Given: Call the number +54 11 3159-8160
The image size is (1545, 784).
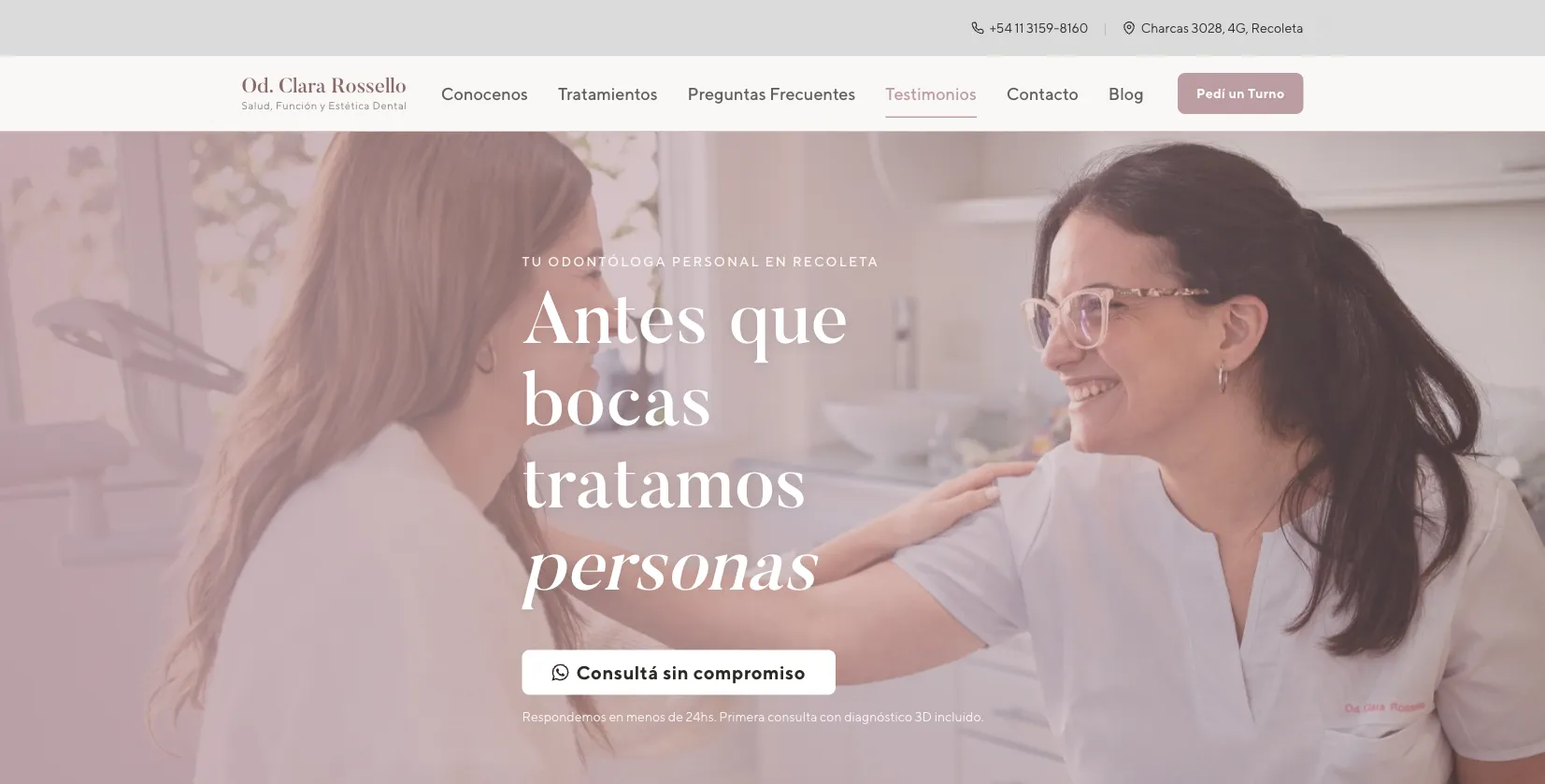Looking at the screenshot, I should 1038,28.
